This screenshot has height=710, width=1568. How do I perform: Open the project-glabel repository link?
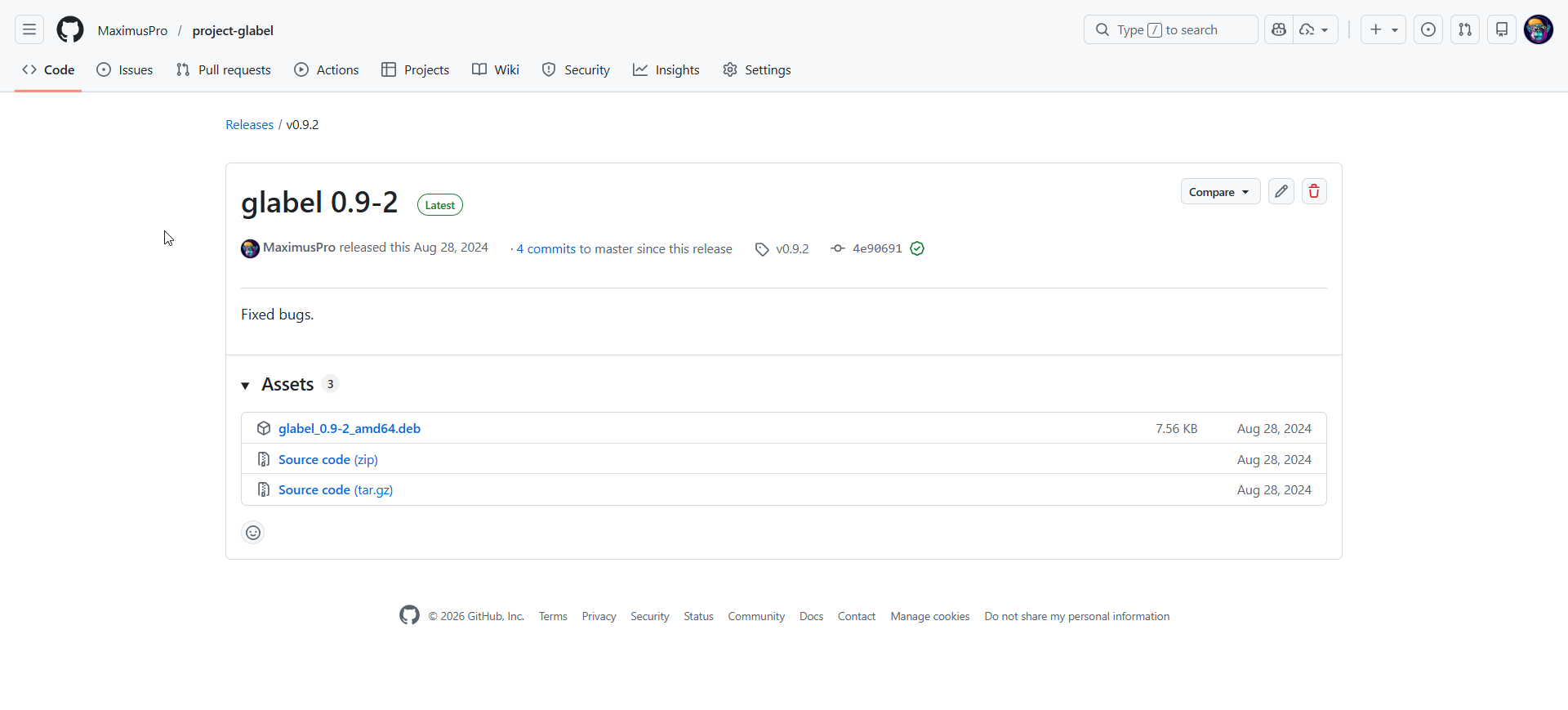pos(233,30)
